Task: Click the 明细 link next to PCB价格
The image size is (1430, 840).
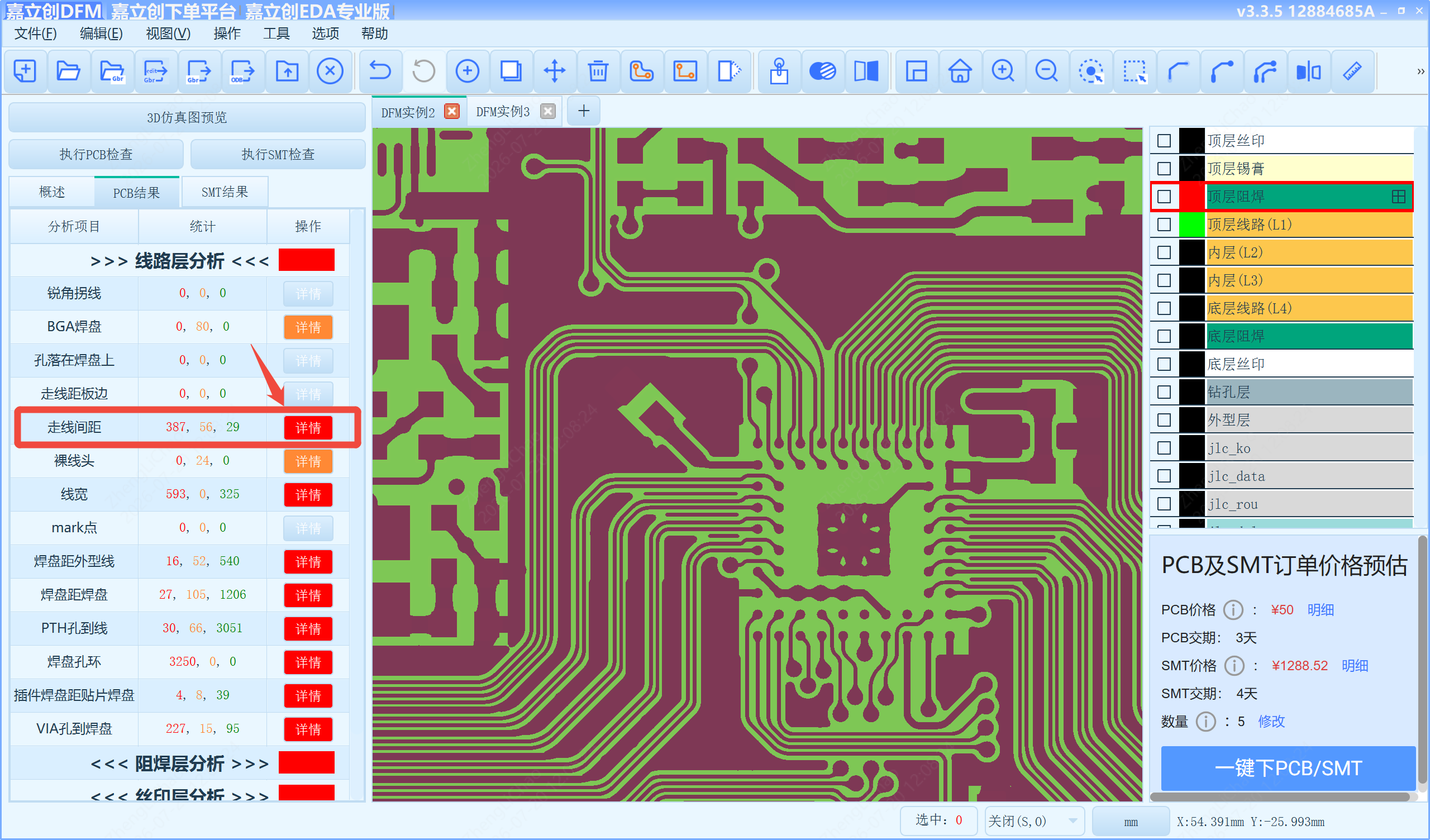Action: pyautogui.click(x=1321, y=610)
